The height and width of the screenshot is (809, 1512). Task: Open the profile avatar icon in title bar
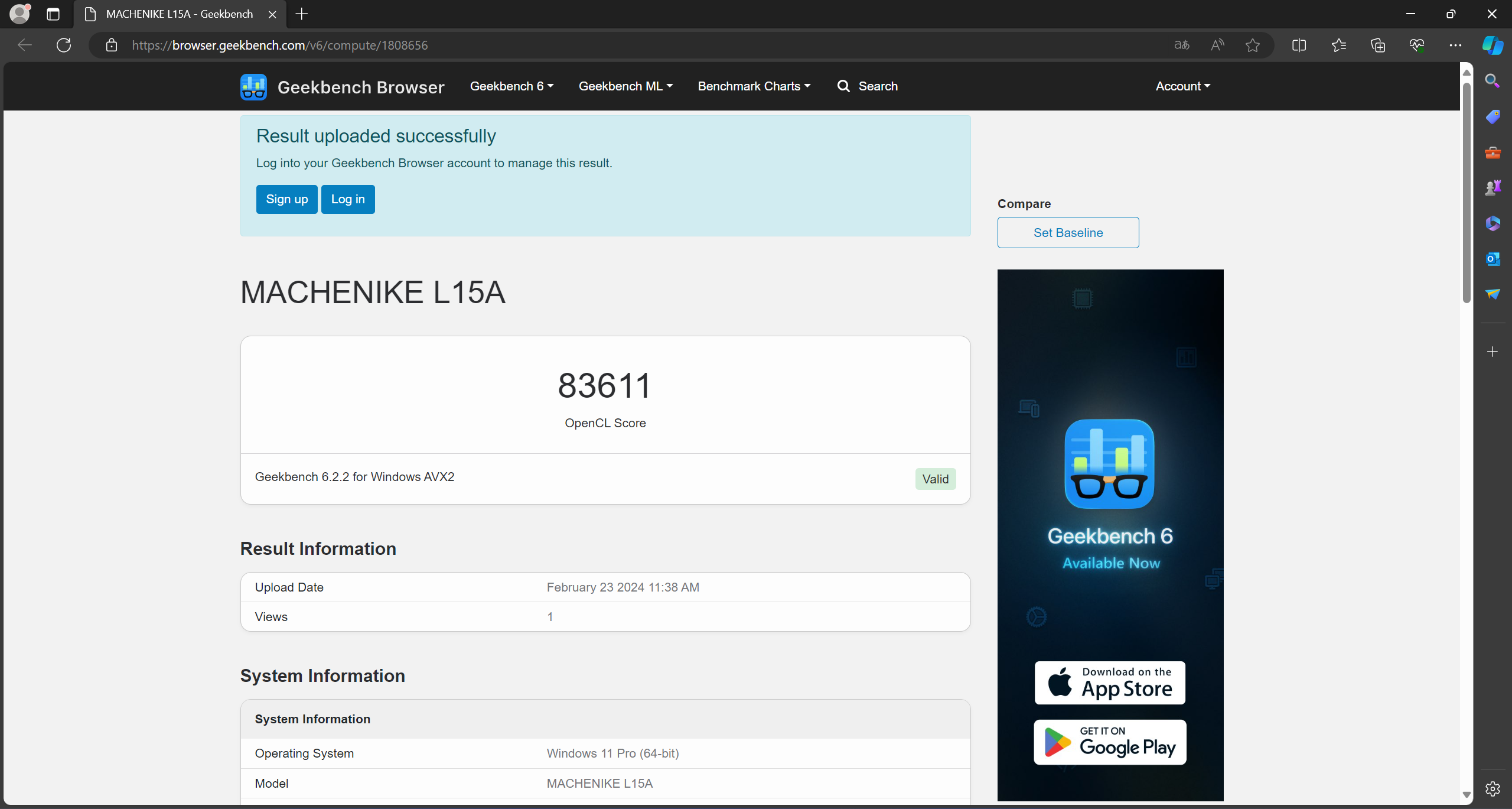coord(19,14)
